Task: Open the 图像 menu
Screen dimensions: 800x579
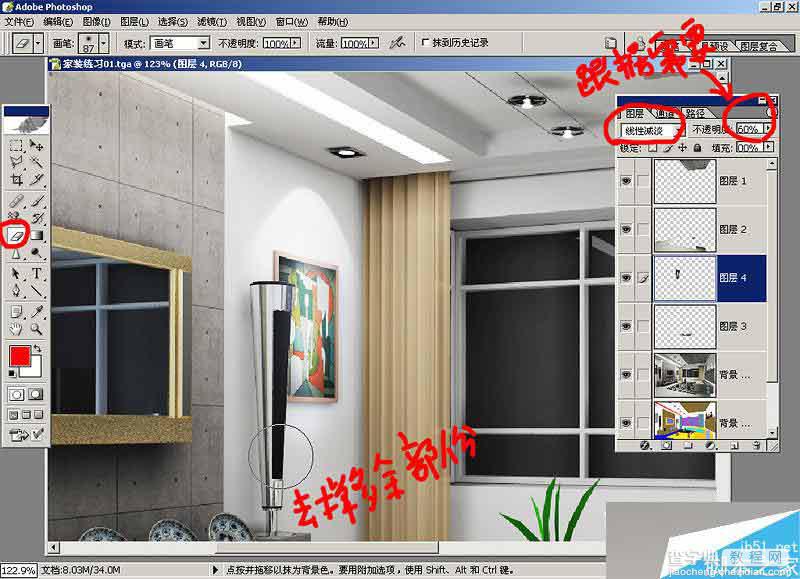Action: pyautogui.click(x=96, y=22)
